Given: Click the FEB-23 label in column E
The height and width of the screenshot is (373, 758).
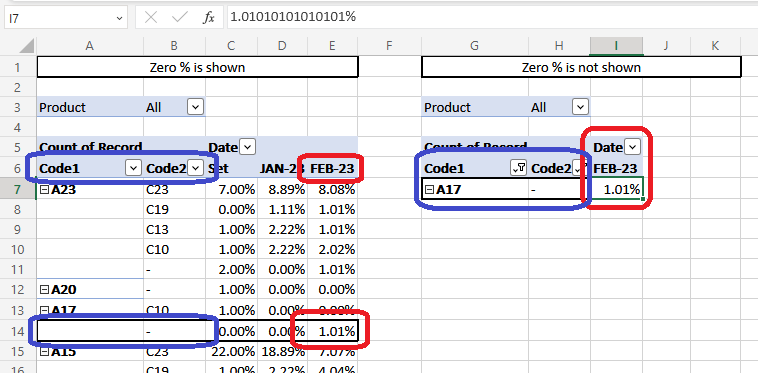Looking at the screenshot, I should [x=332, y=168].
